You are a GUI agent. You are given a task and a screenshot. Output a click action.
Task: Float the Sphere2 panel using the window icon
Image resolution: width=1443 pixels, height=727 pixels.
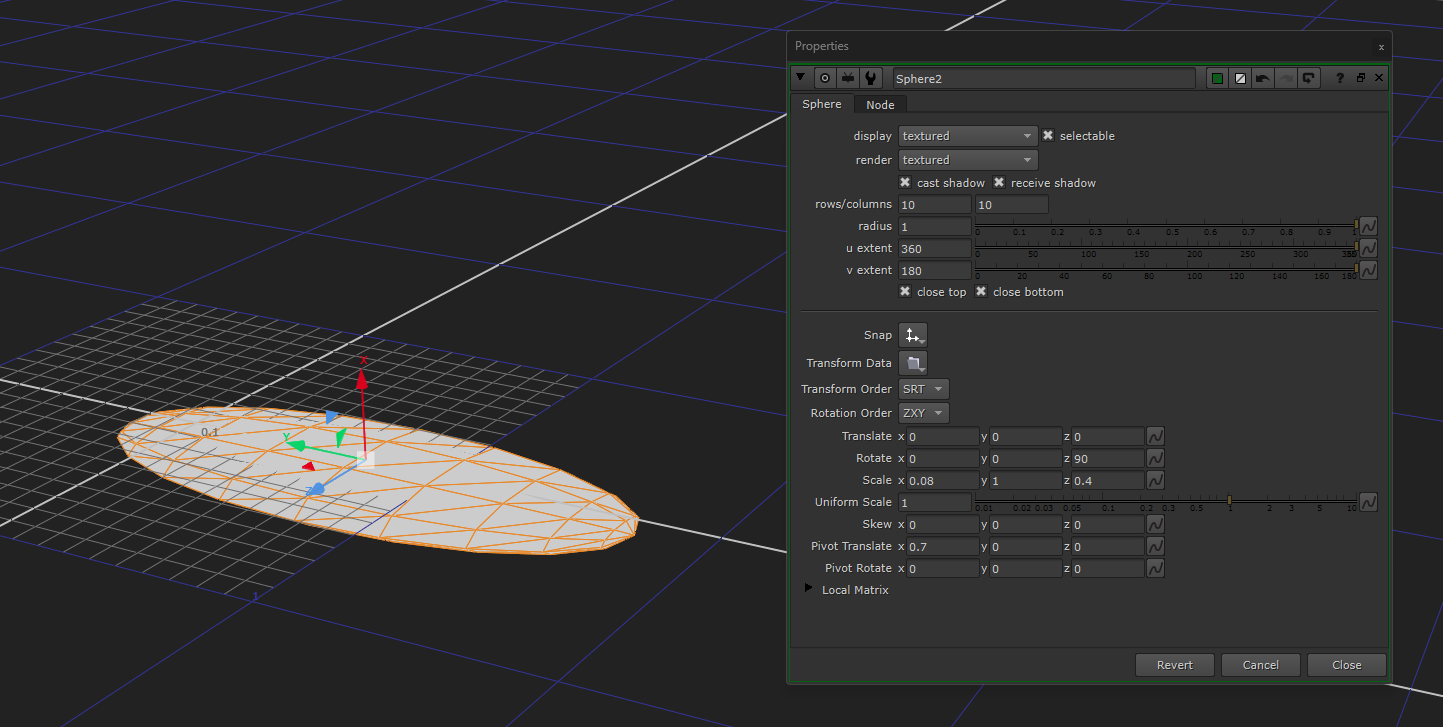(x=1361, y=78)
